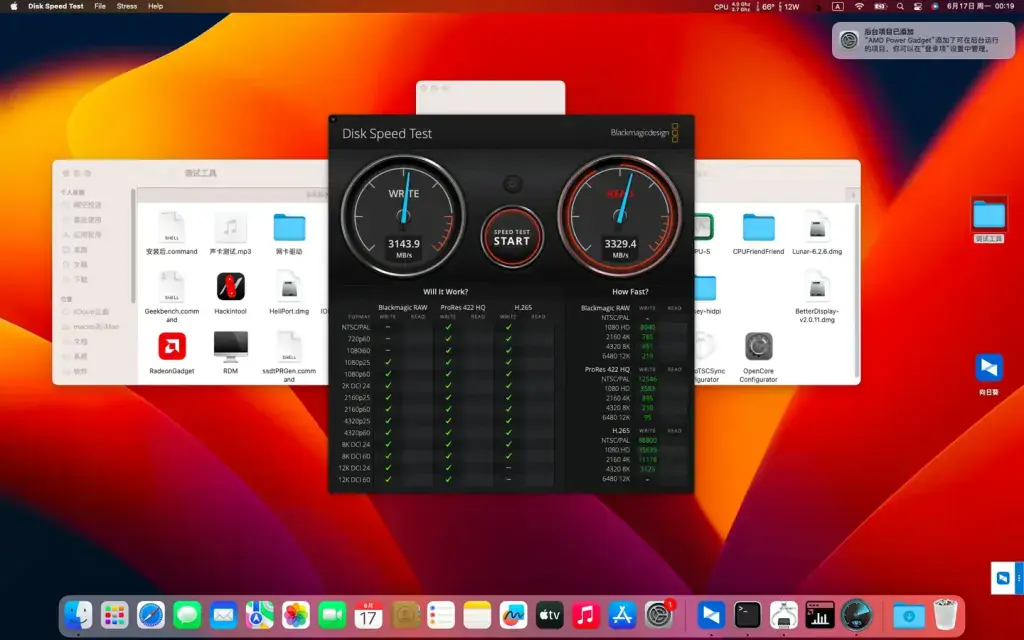Open the battery status menu
Image resolution: width=1024 pixels, height=640 pixels.
(x=880, y=7)
